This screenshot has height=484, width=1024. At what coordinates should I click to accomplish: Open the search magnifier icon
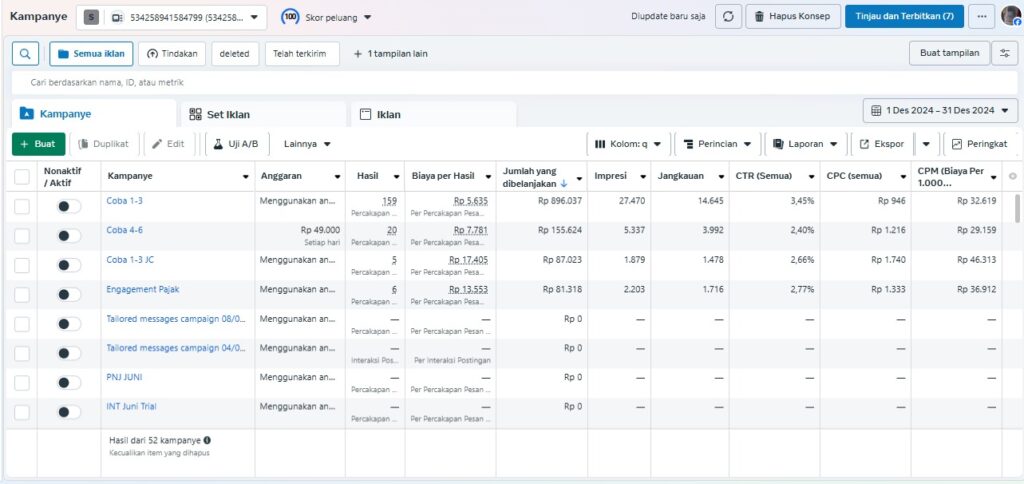(25, 54)
